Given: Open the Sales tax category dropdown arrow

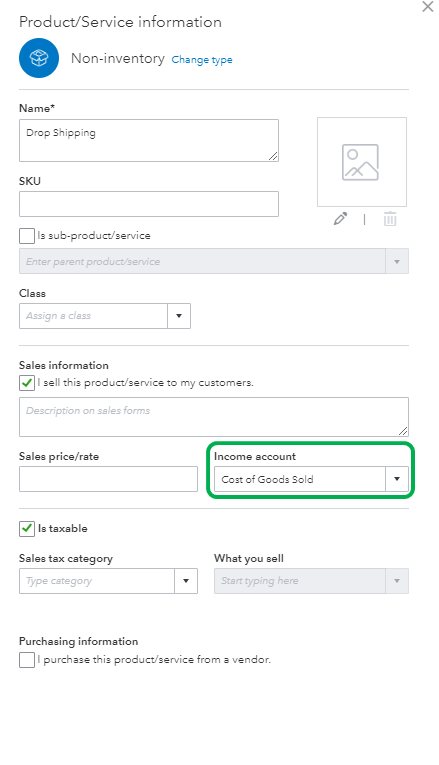Looking at the screenshot, I should [186, 581].
